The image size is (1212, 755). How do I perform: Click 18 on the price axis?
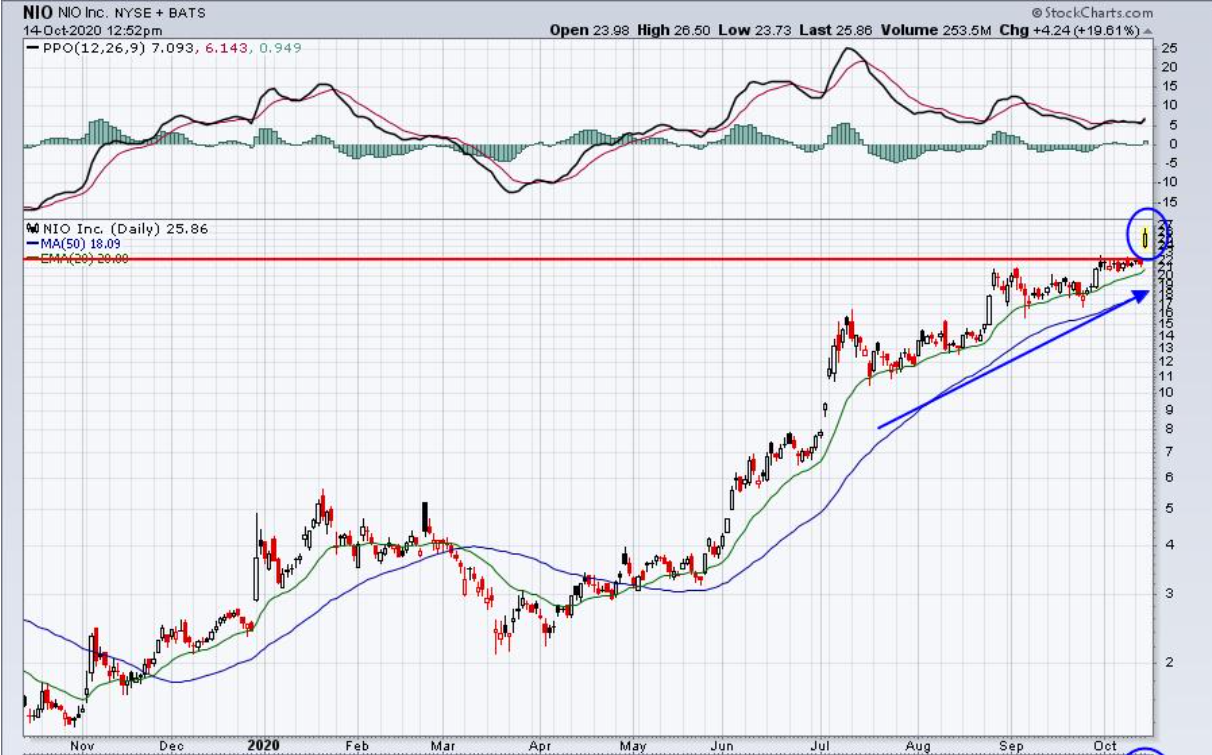[x=1167, y=293]
